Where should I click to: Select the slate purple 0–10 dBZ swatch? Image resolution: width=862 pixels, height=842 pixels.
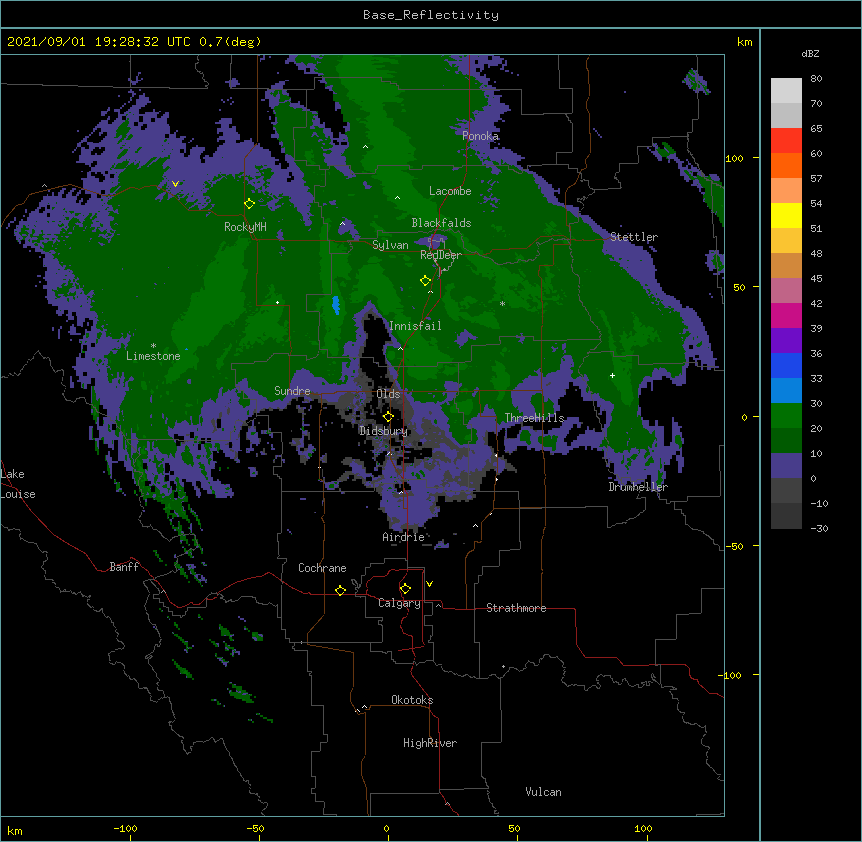click(786, 466)
